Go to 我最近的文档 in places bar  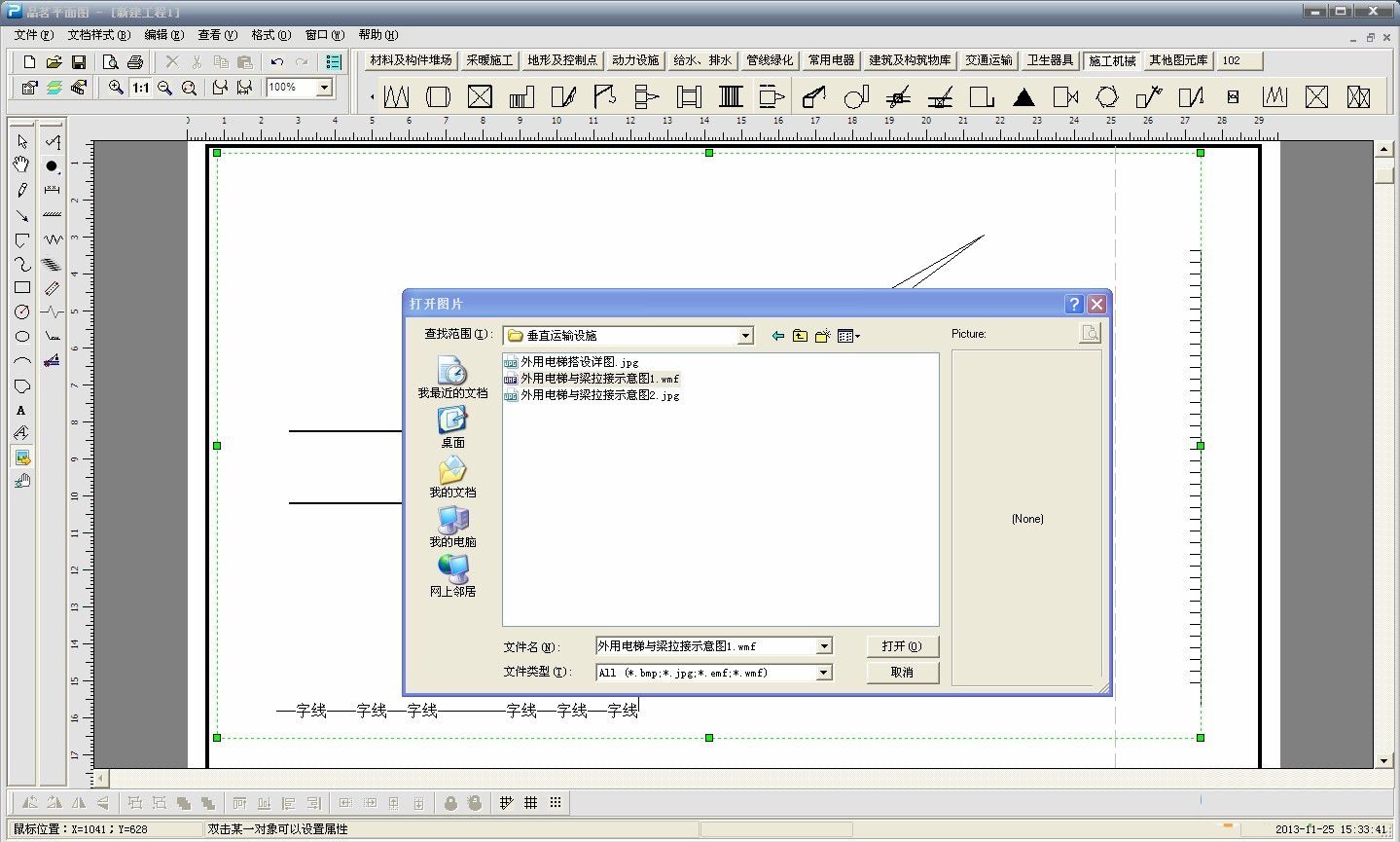pyautogui.click(x=452, y=378)
